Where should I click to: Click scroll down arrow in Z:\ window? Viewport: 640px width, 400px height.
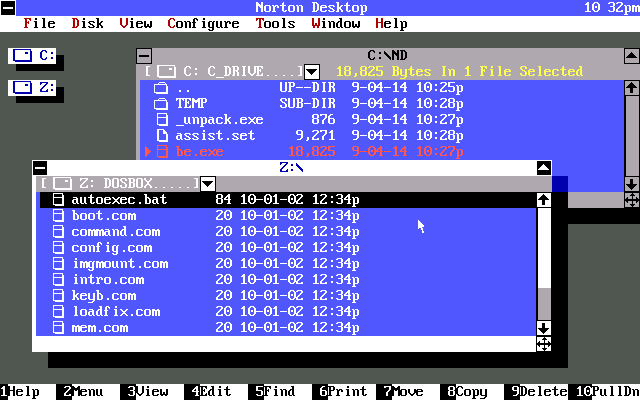(544, 328)
